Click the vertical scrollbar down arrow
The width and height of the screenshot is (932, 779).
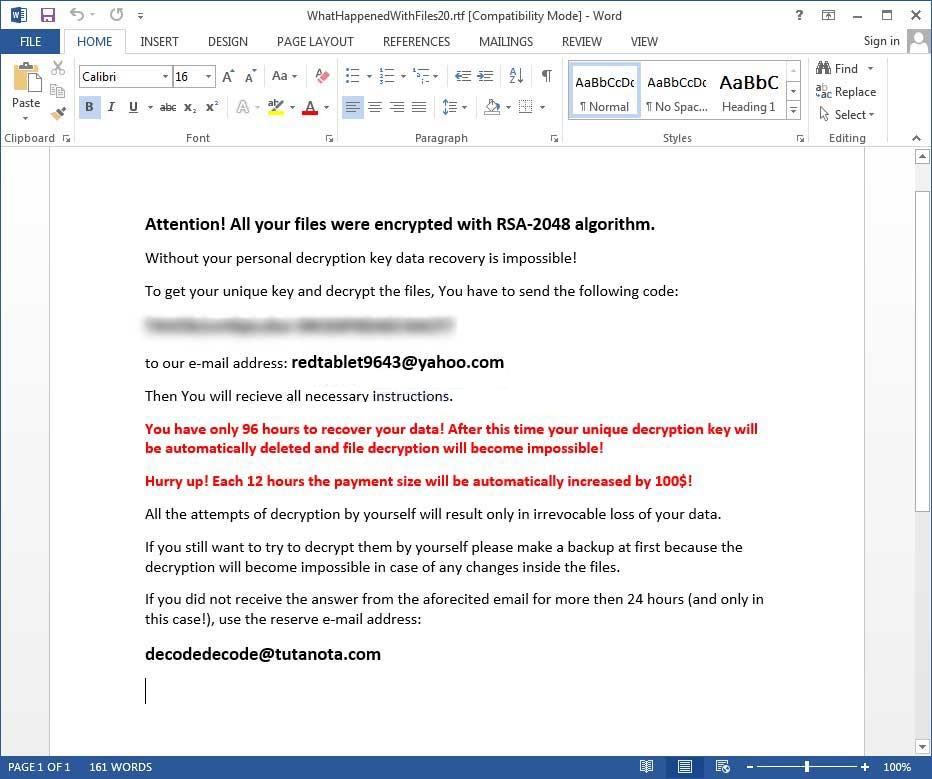[922, 747]
